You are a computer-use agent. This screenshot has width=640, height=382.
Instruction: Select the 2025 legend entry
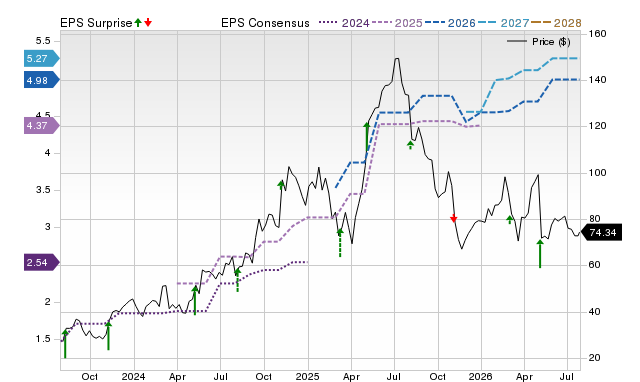[x=397, y=23]
